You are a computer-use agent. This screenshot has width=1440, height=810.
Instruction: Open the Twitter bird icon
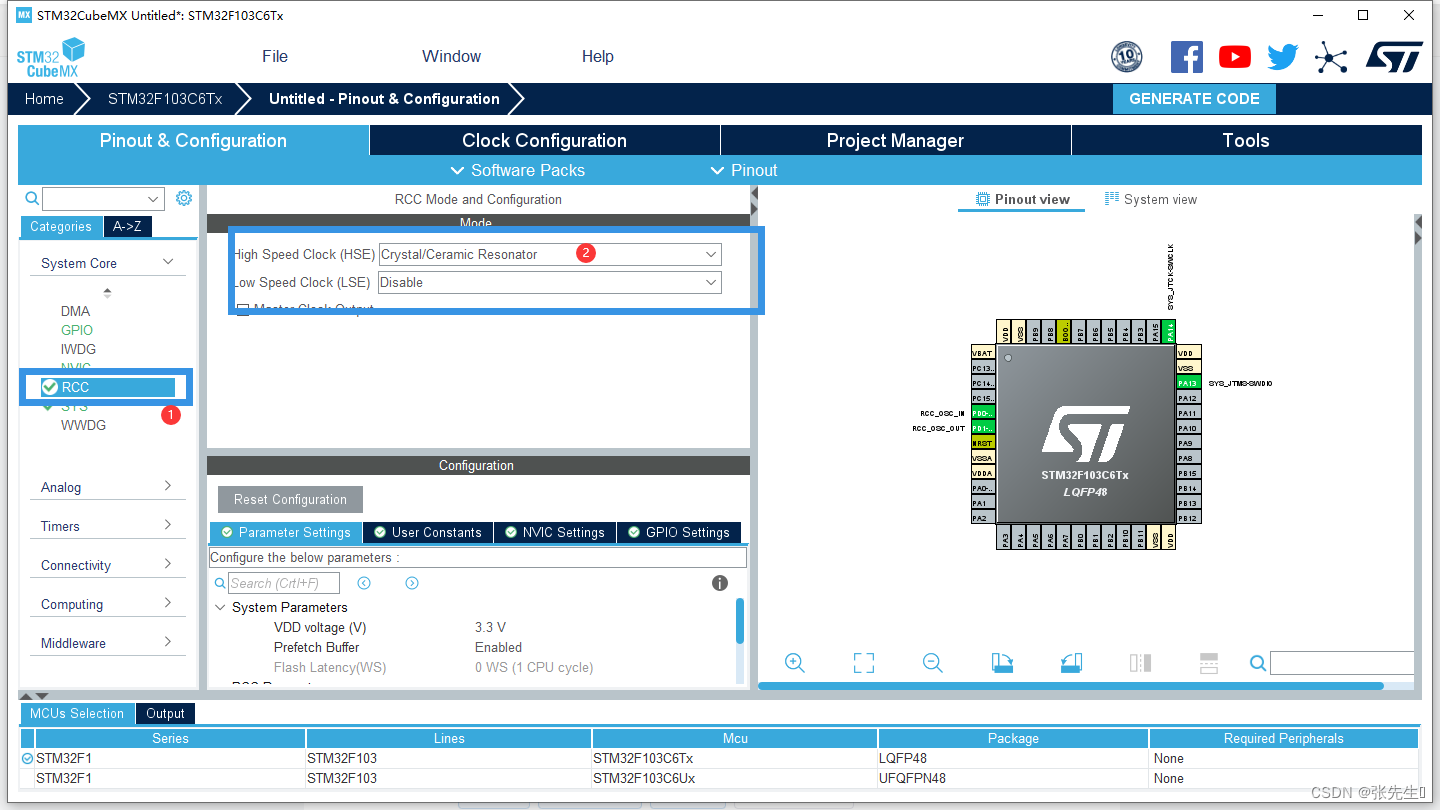(x=1283, y=57)
